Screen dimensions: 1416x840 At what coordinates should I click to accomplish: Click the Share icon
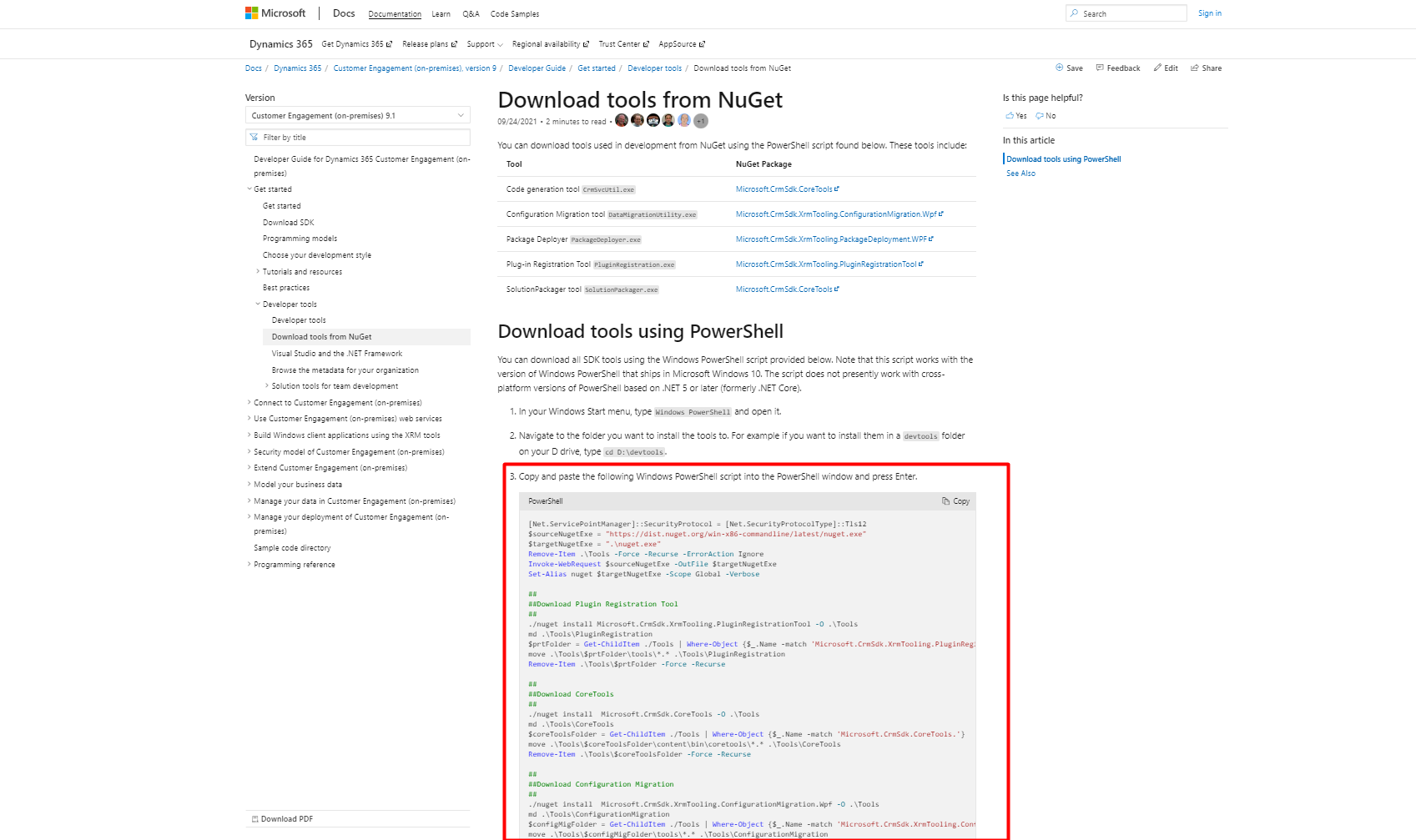coord(1195,68)
